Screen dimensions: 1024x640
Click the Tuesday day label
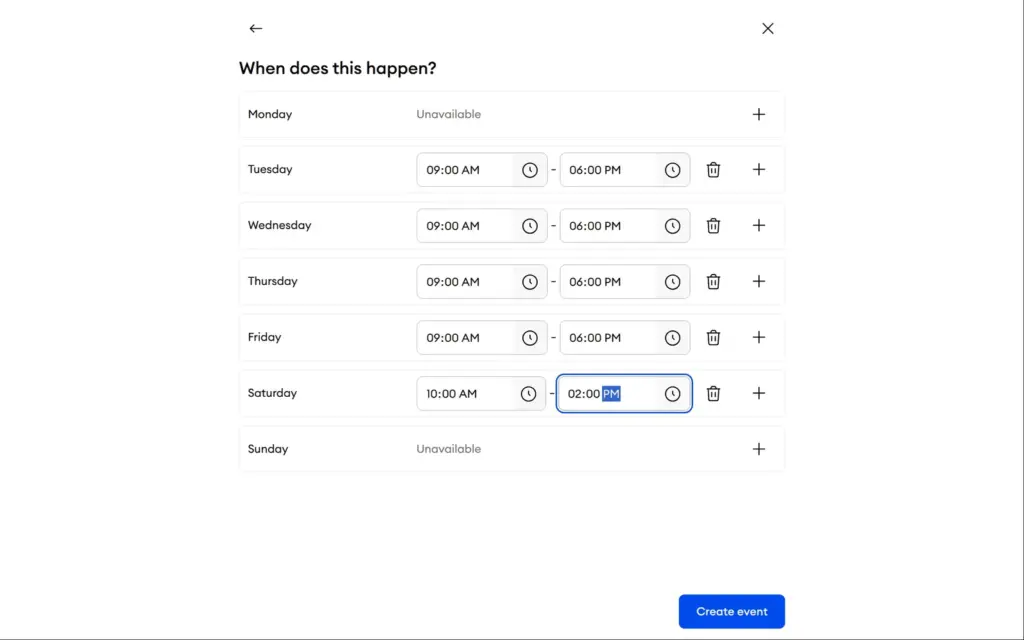coord(270,169)
